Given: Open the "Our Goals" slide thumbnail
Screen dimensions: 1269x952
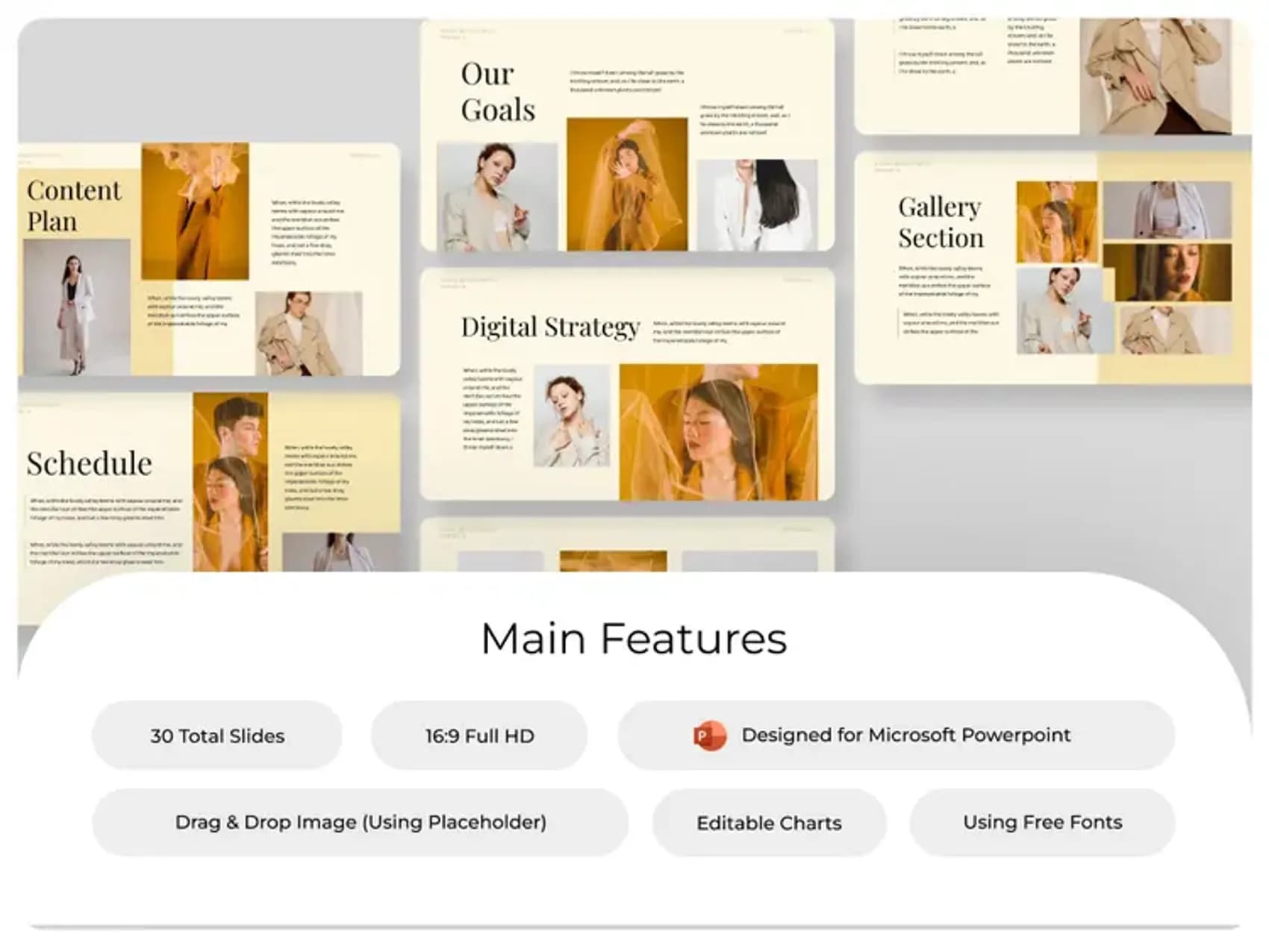Looking at the screenshot, I should point(627,135).
